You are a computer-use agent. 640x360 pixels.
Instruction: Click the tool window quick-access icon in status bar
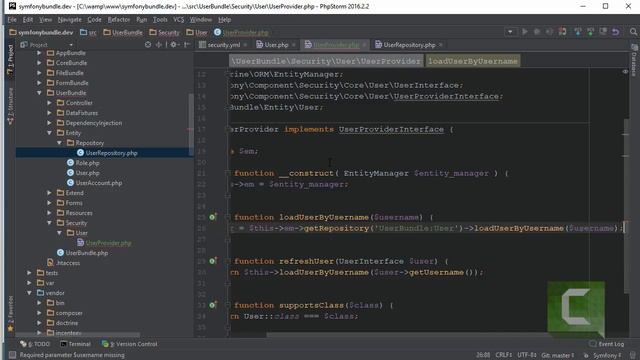(12, 355)
